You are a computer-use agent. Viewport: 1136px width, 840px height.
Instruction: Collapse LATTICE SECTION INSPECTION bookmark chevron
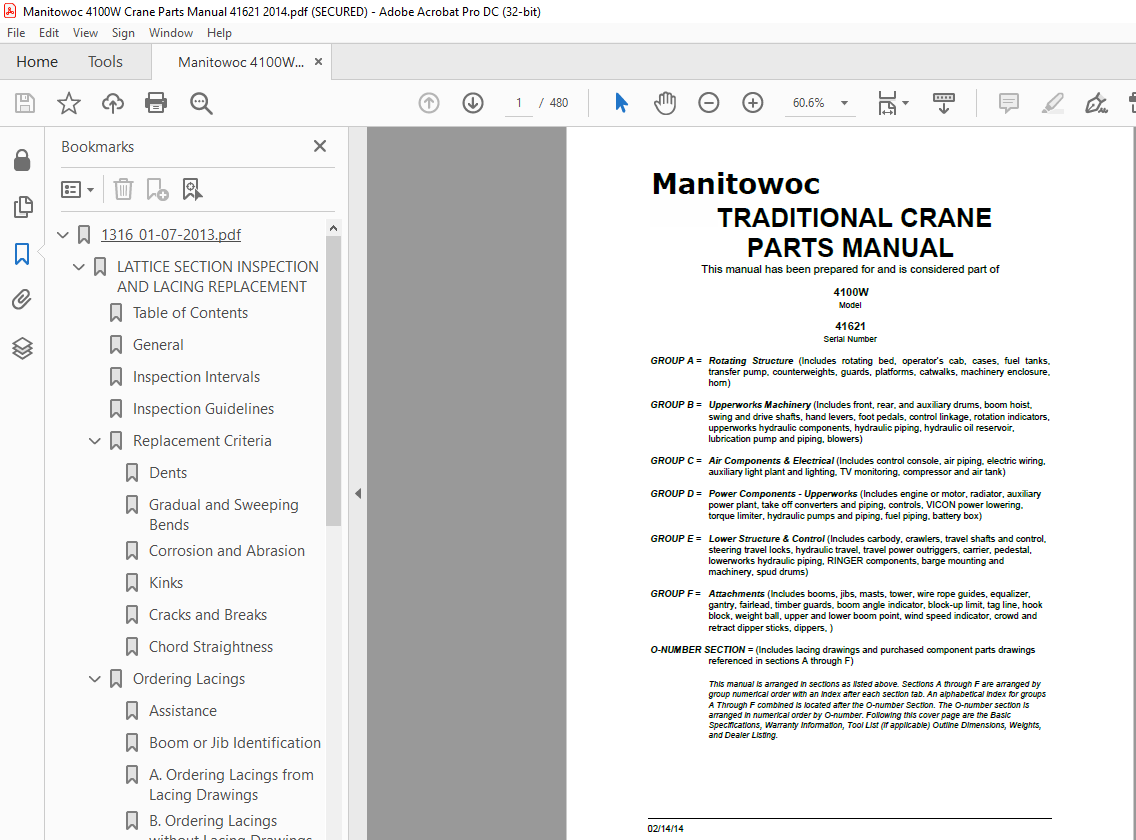pos(79,267)
